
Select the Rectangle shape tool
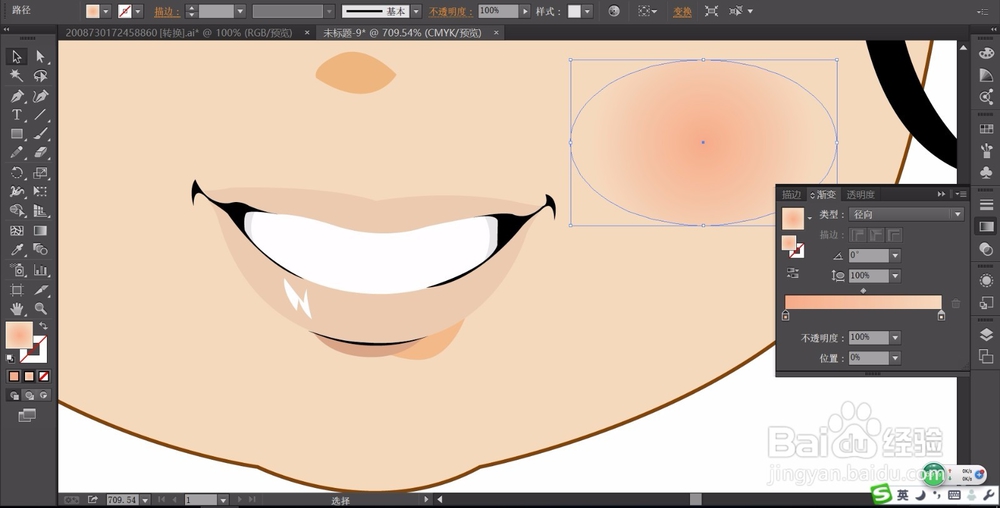(x=17, y=134)
